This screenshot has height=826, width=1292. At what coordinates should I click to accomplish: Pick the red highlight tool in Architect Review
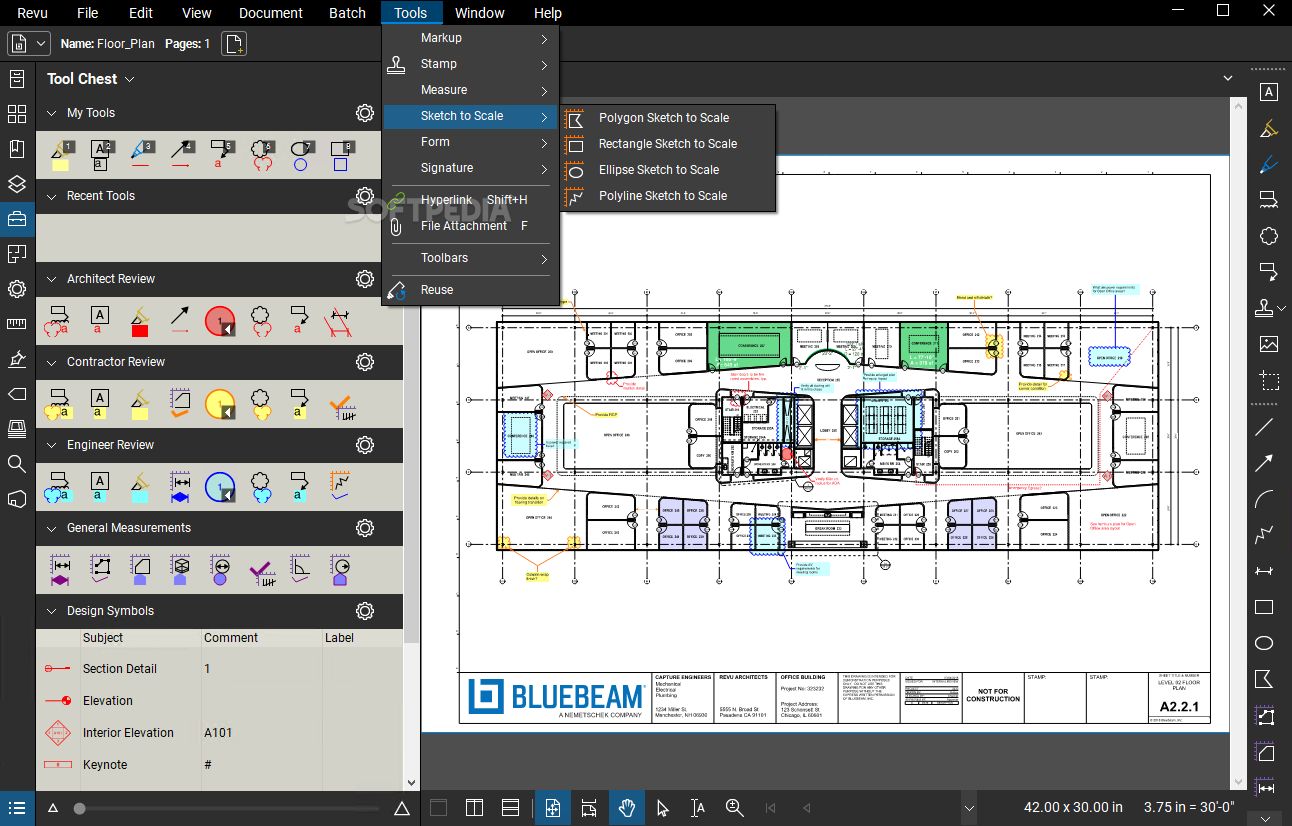tap(139, 321)
